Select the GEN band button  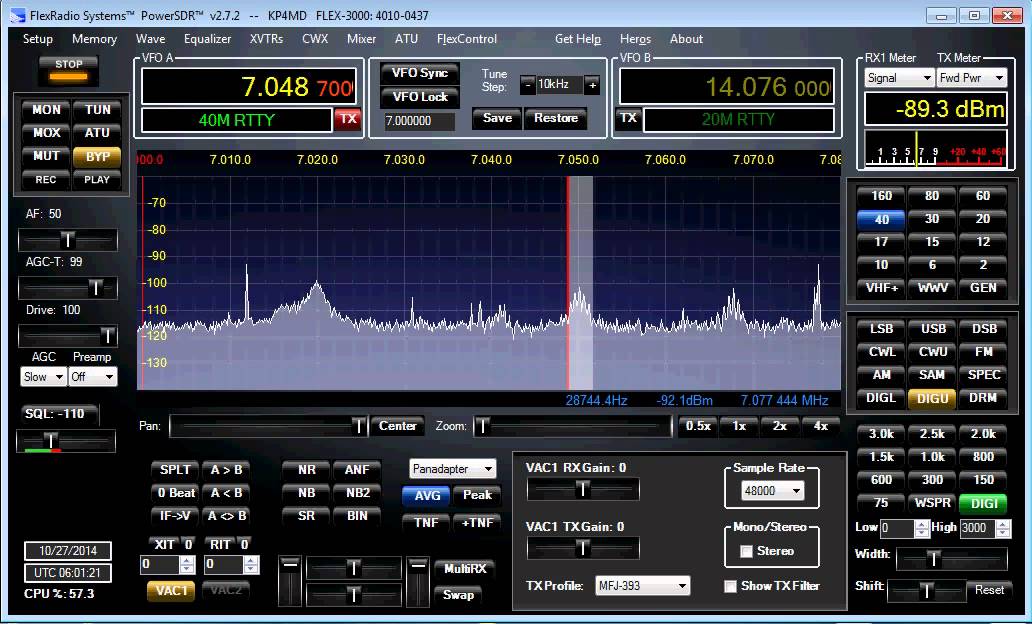coord(983,288)
